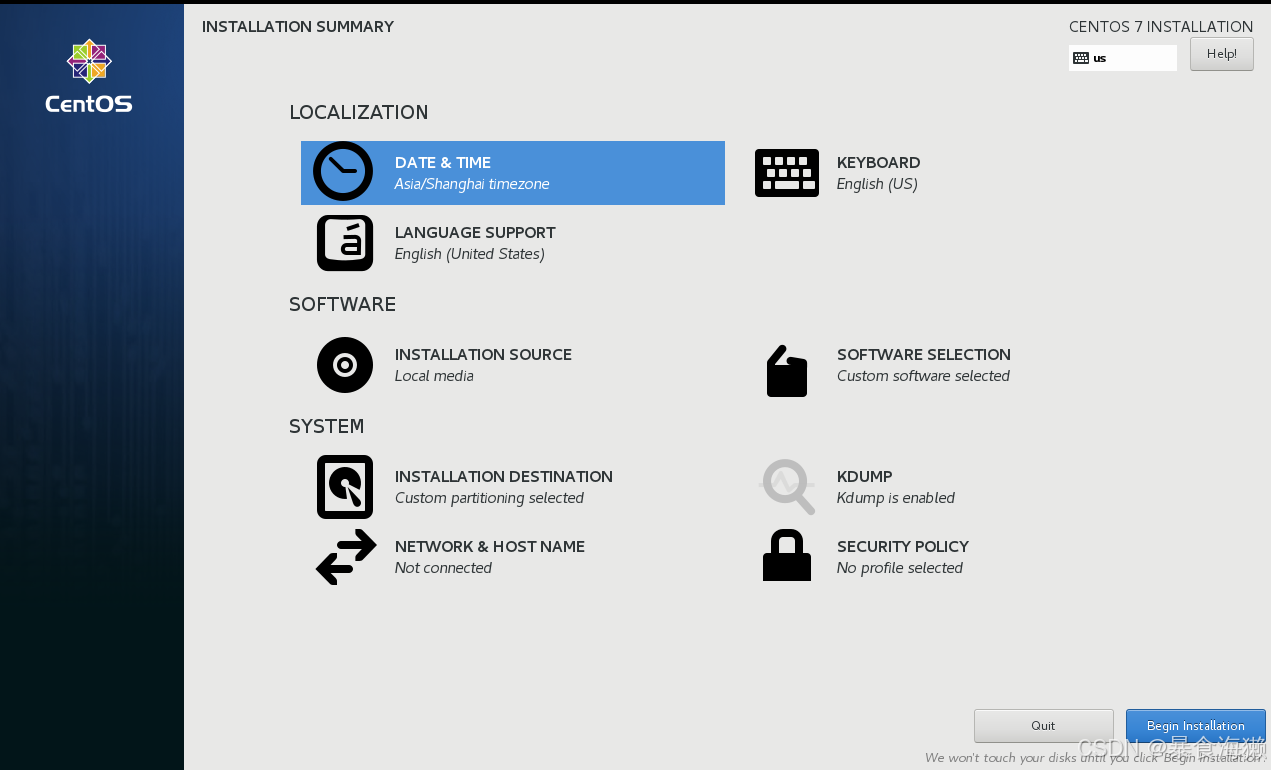The height and width of the screenshot is (770, 1271).
Task: Click 'Custom partitioning selected' status
Action: point(489,498)
